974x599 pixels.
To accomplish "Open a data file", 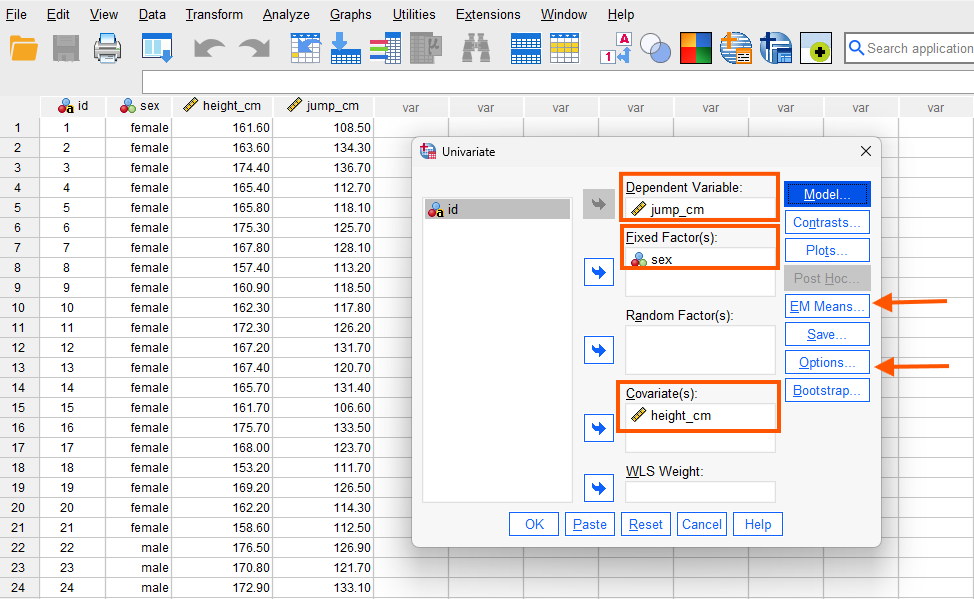I will point(22,48).
